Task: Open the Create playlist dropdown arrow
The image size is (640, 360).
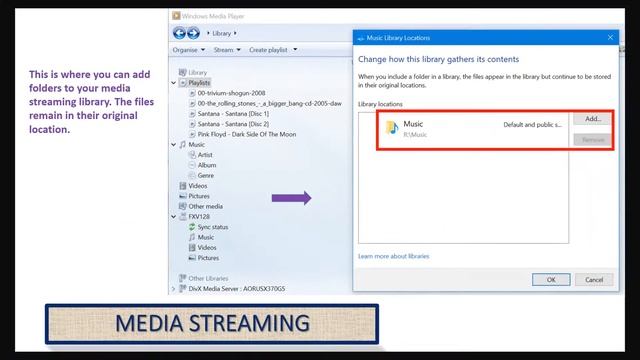Action: coord(295,50)
